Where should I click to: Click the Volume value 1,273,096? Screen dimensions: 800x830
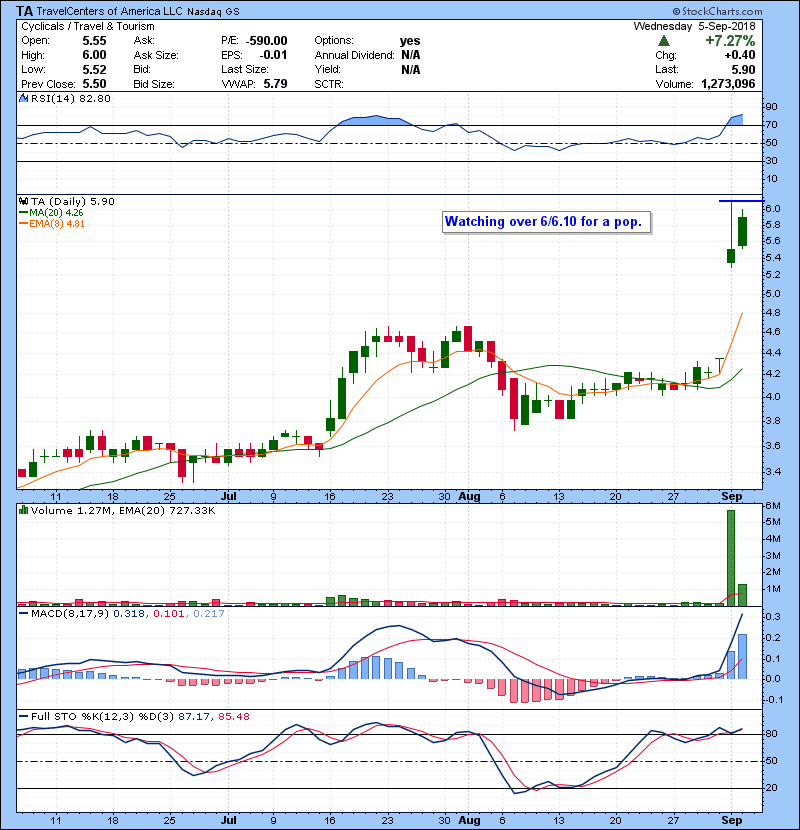tap(728, 84)
